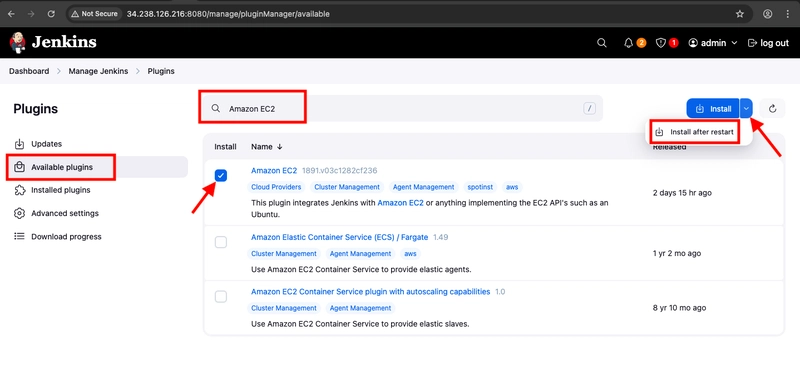The image size is (800, 376).
Task: Click the Amazon EC2 plugin search field
Action: (x=401, y=108)
